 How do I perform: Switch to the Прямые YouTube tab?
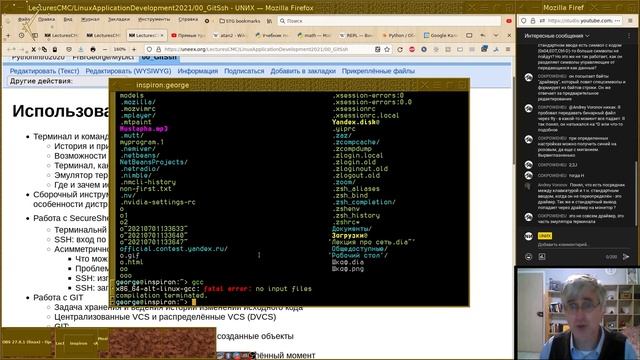pos(188,36)
